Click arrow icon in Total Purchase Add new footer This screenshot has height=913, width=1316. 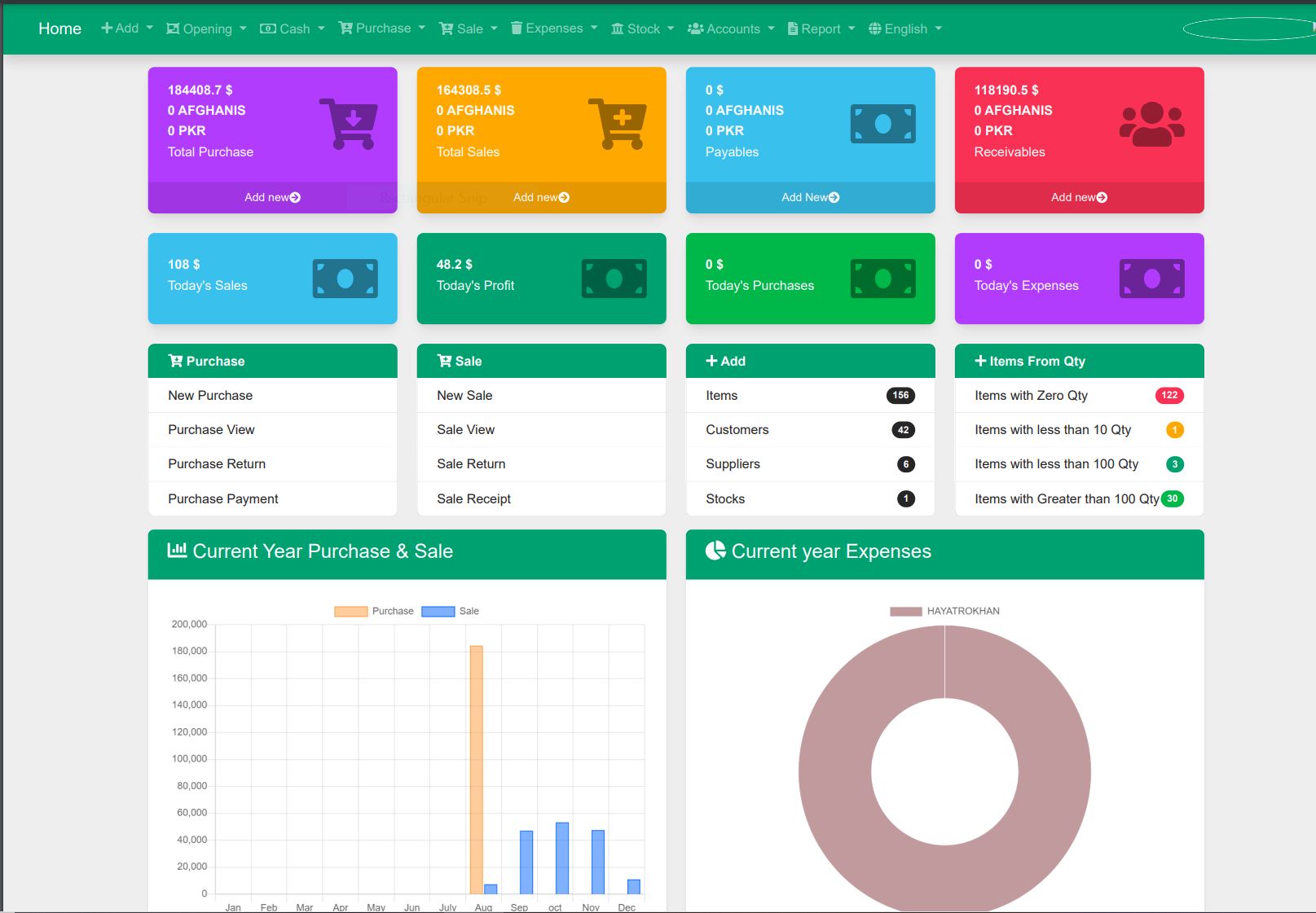pos(295,197)
